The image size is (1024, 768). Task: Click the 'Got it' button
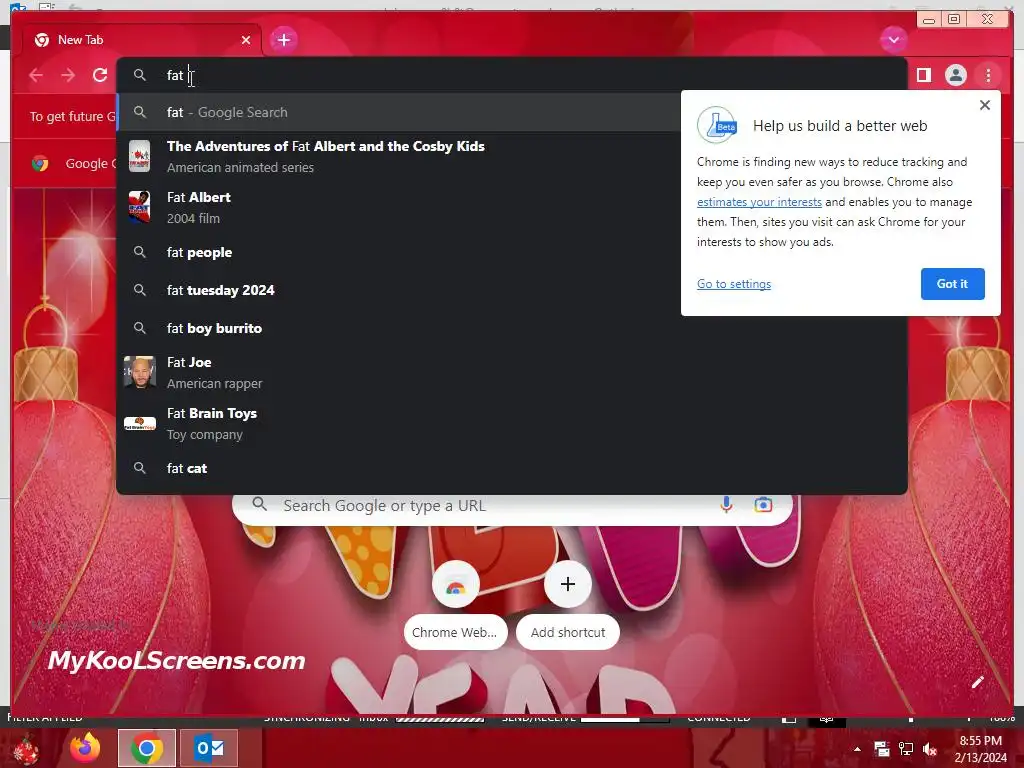(x=952, y=284)
